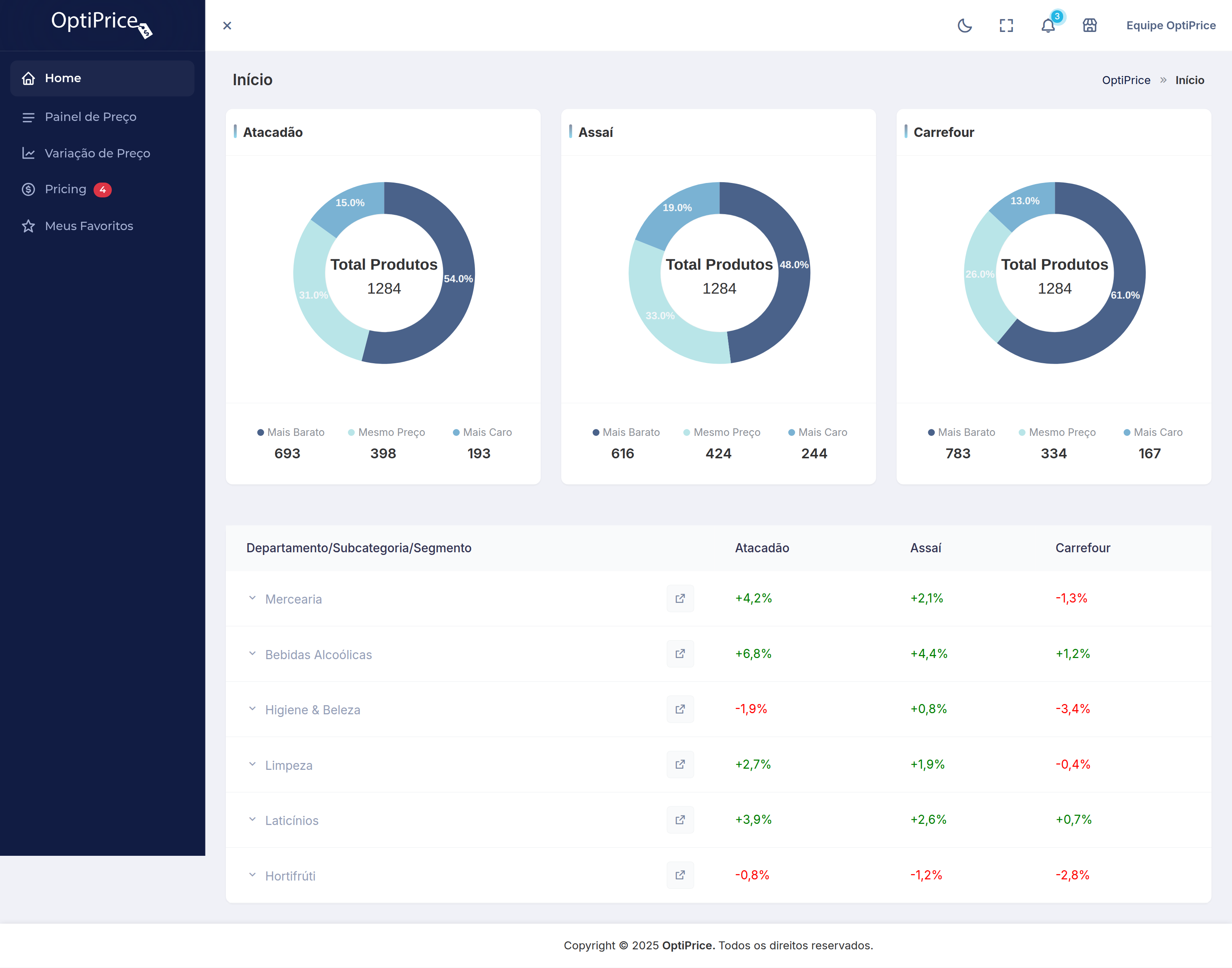The height and width of the screenshot is (968, 1232).
Task: Open Mercearia external link icon
Action: 680,598
